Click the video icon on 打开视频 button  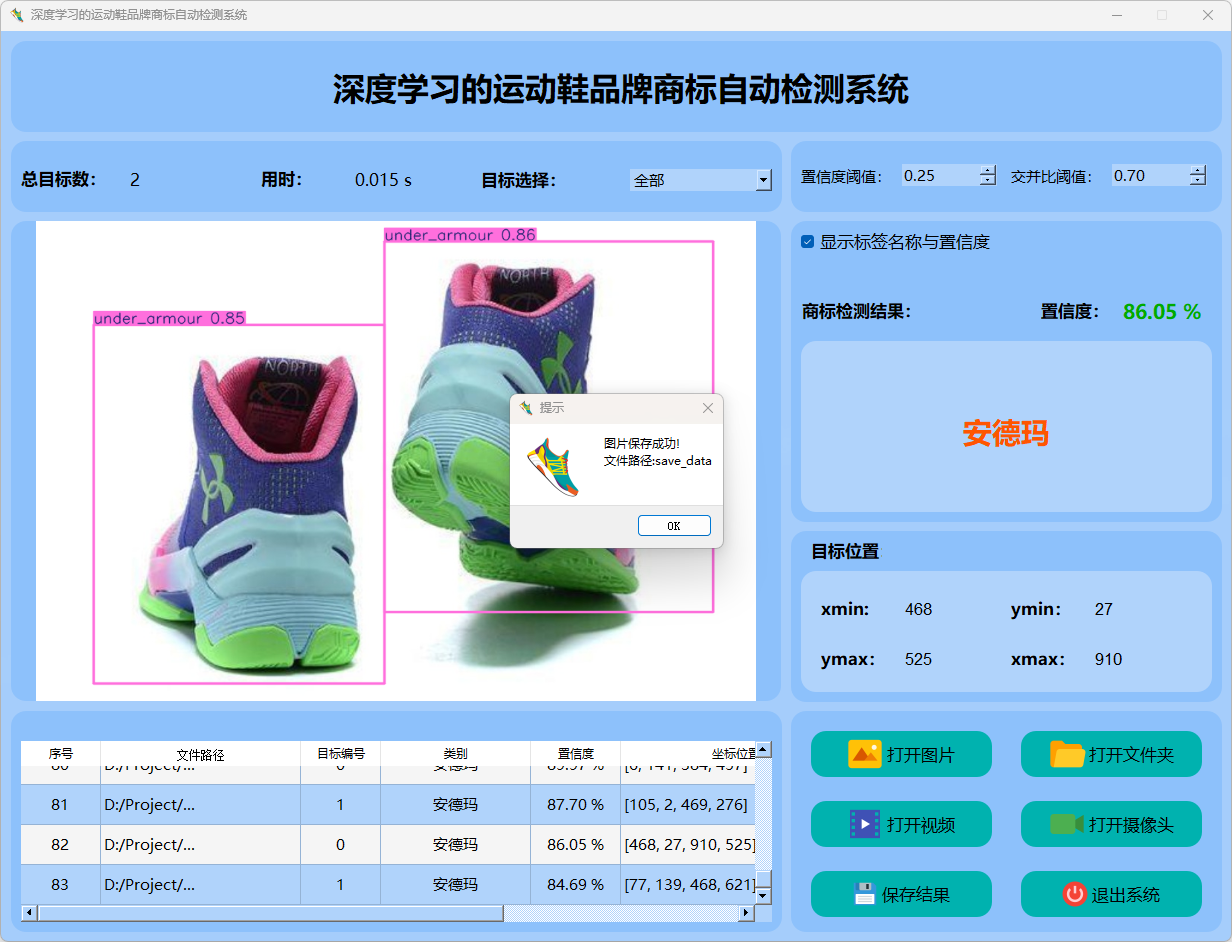click(x=864, y=824)
